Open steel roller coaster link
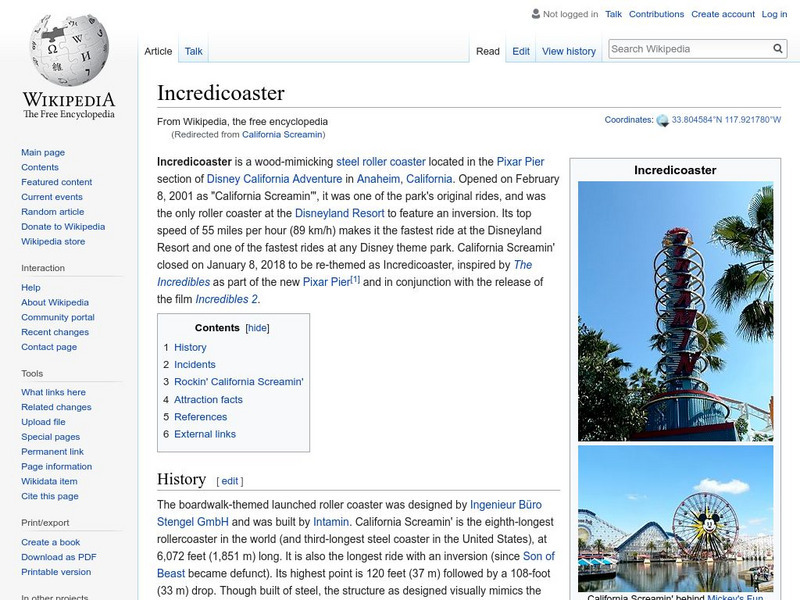The height and width of the screenshot is (600, 800). point(381,162)
